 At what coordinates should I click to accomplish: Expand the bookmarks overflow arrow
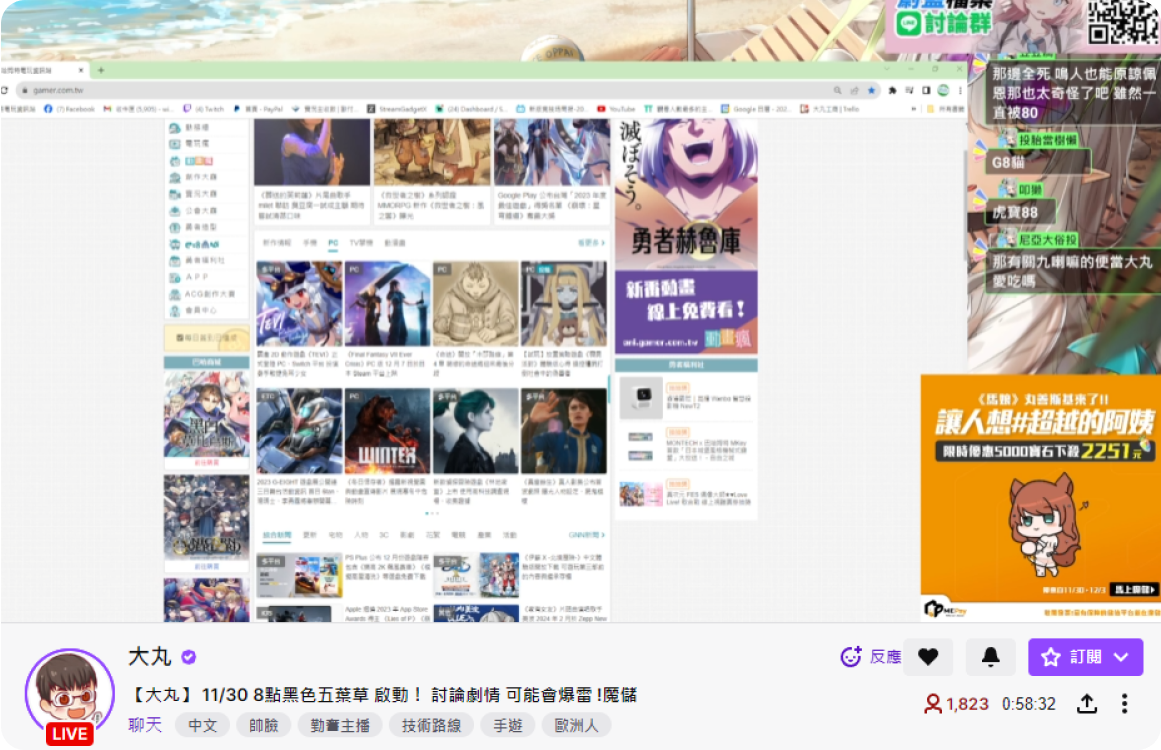click(x=914, y=109)
